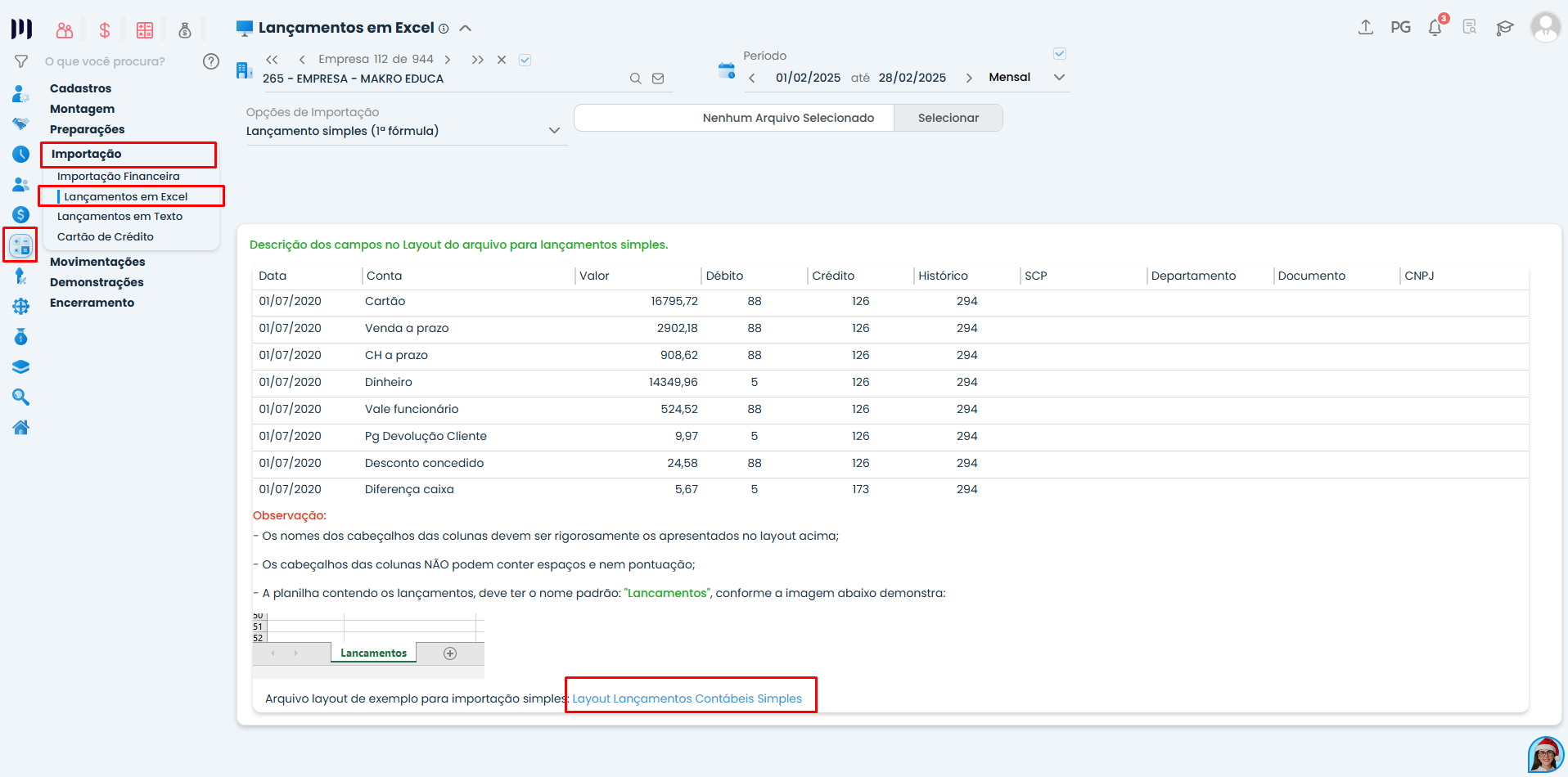Open the calculator importação module icon
The width and height of the screenshot is (1568, 777).
pyautogui.click(x=20, y=245)
